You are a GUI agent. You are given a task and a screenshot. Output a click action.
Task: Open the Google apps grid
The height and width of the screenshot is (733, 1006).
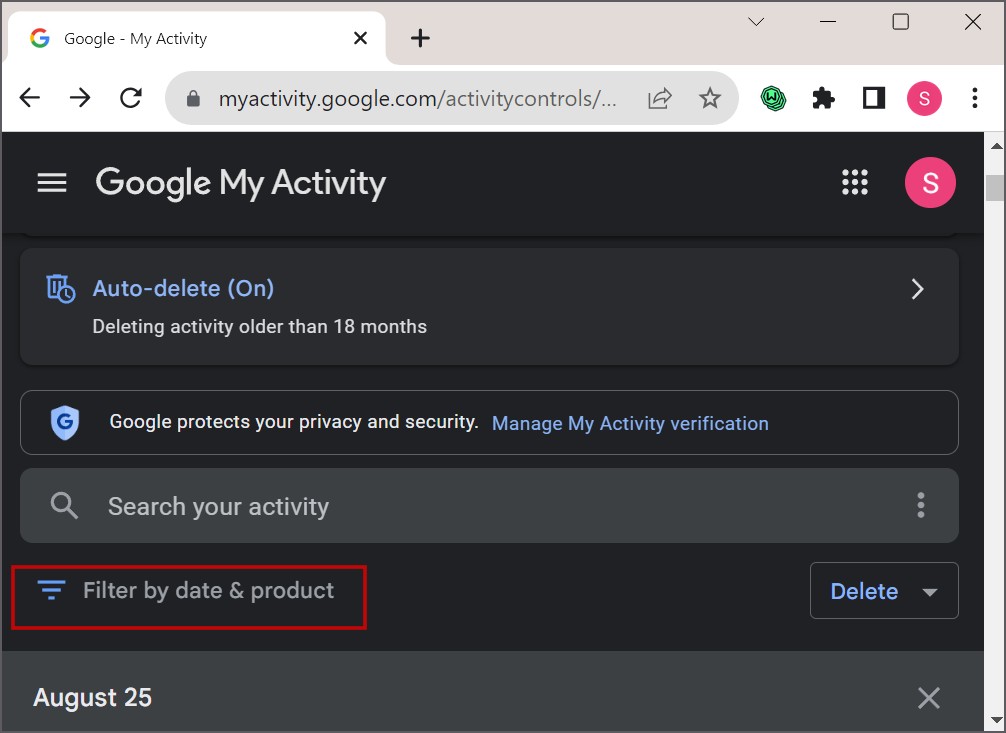pos(855,182)
